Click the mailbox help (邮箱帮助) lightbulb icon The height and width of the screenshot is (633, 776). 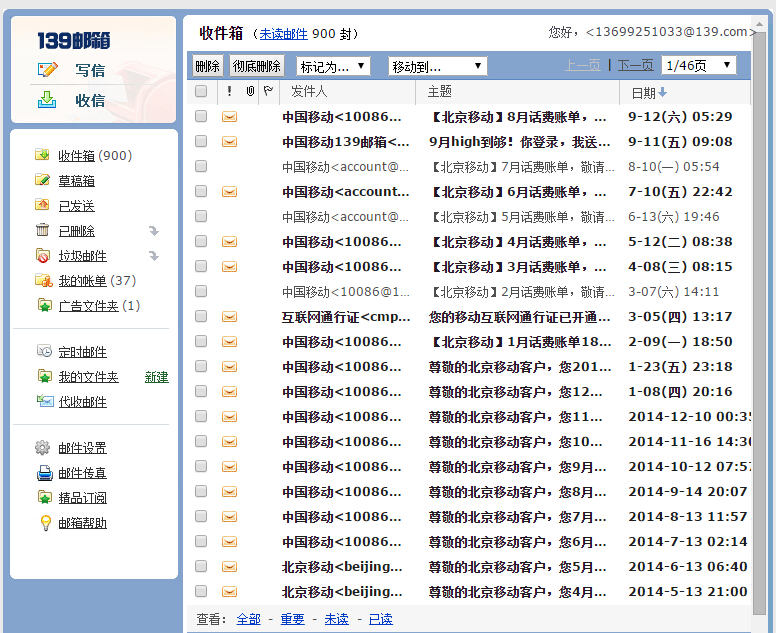[45, 523]
